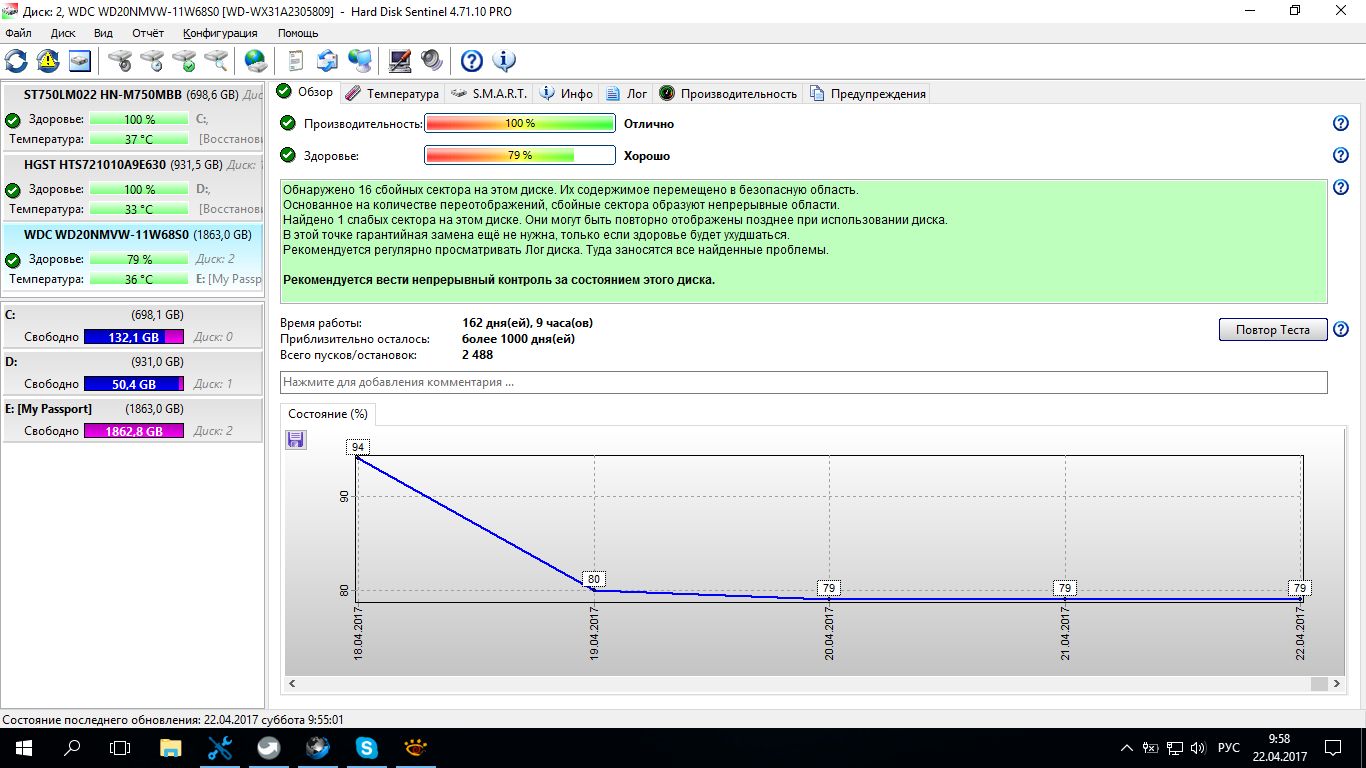The width and height of the screenshot is (1366, 768).
Task: Open the Вид menu
Action: click(x=103, y=33)
